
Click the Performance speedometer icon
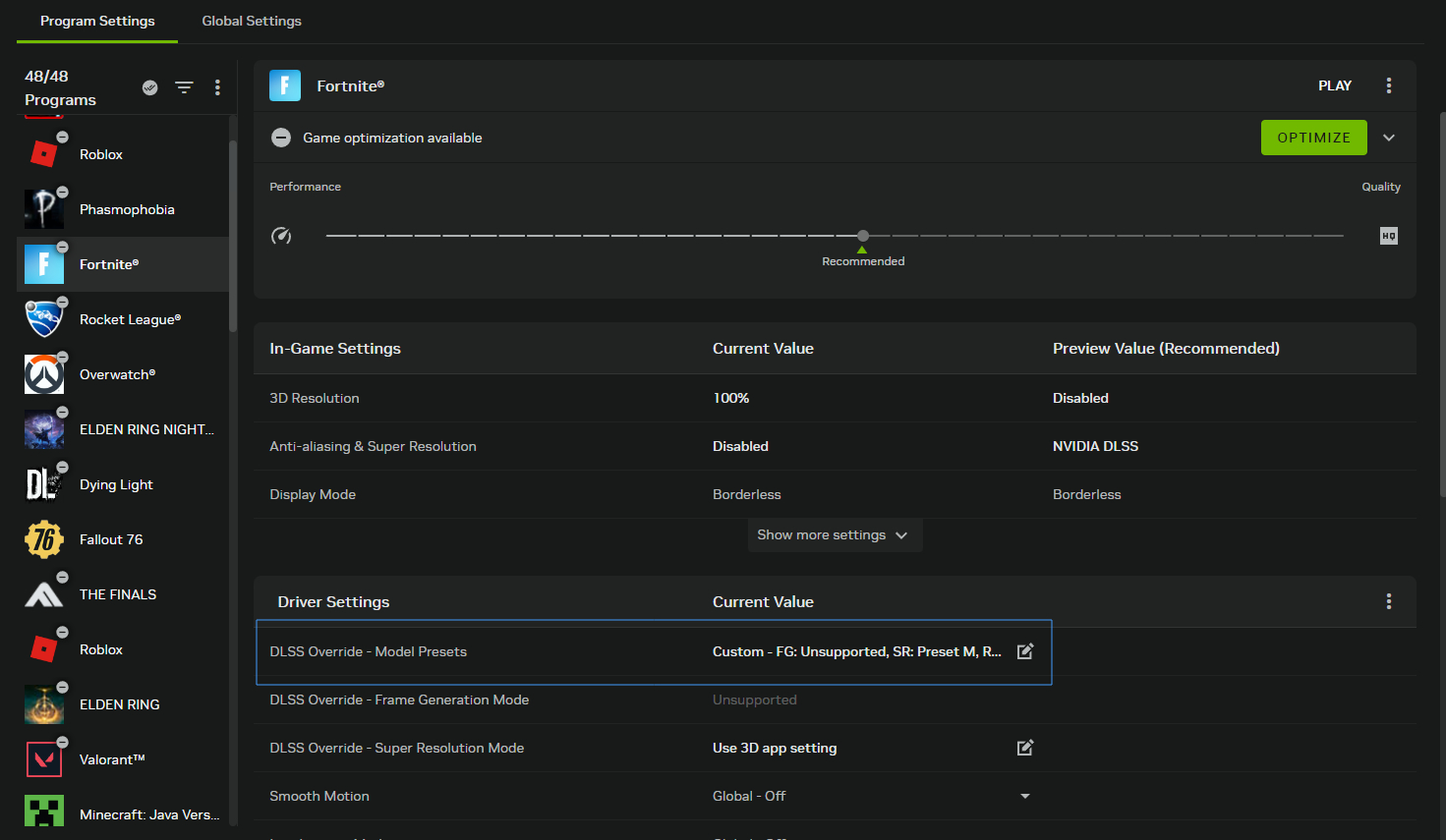tap(281, 236)
